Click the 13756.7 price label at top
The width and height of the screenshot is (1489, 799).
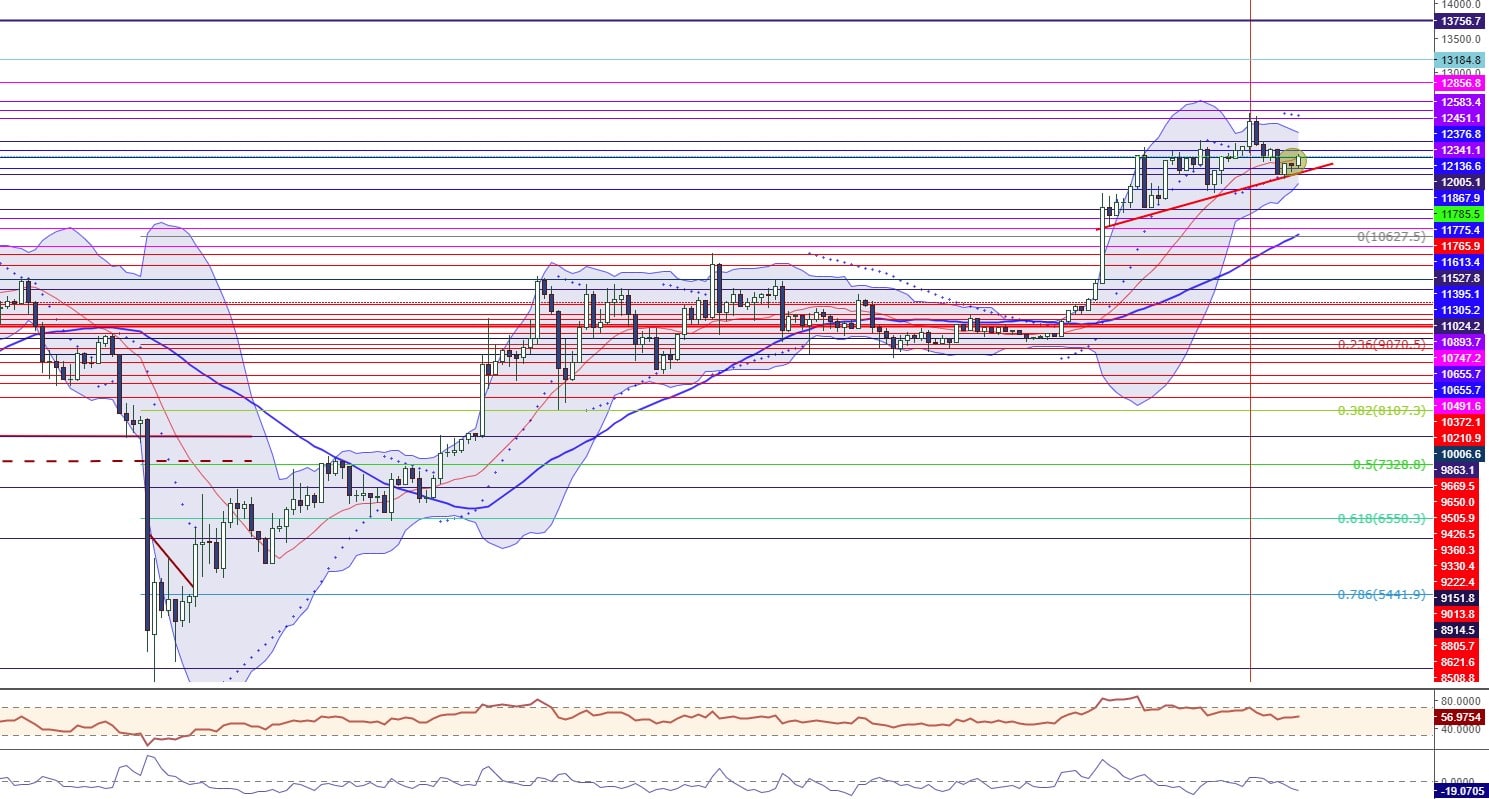coord(1461,21)
